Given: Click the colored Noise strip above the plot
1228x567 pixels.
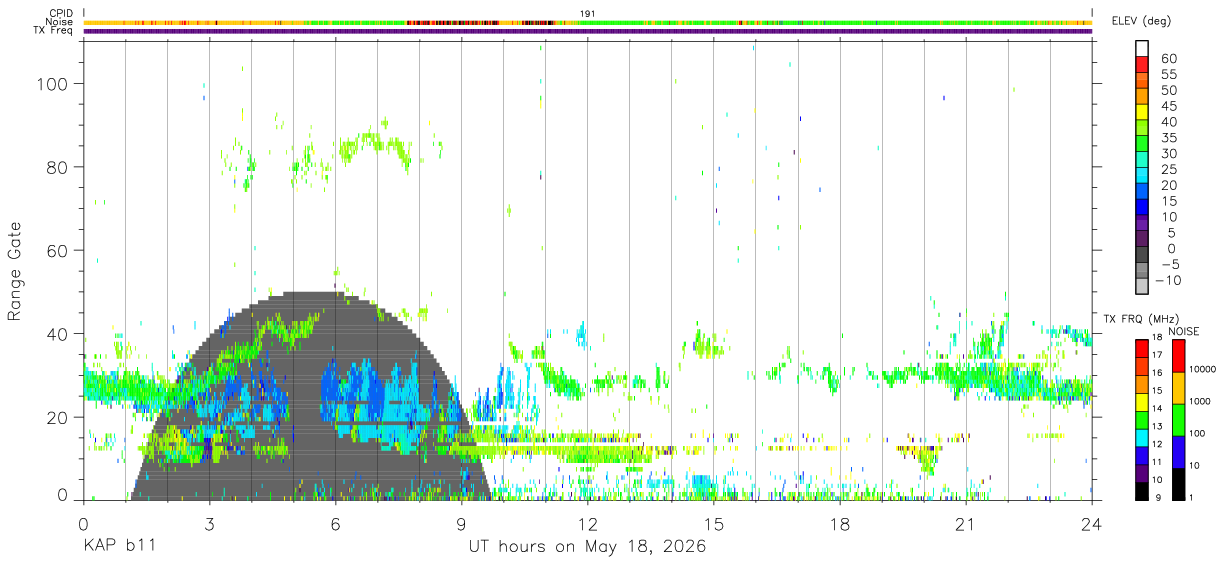Looking at the screenshot, I should coord(588,22).
